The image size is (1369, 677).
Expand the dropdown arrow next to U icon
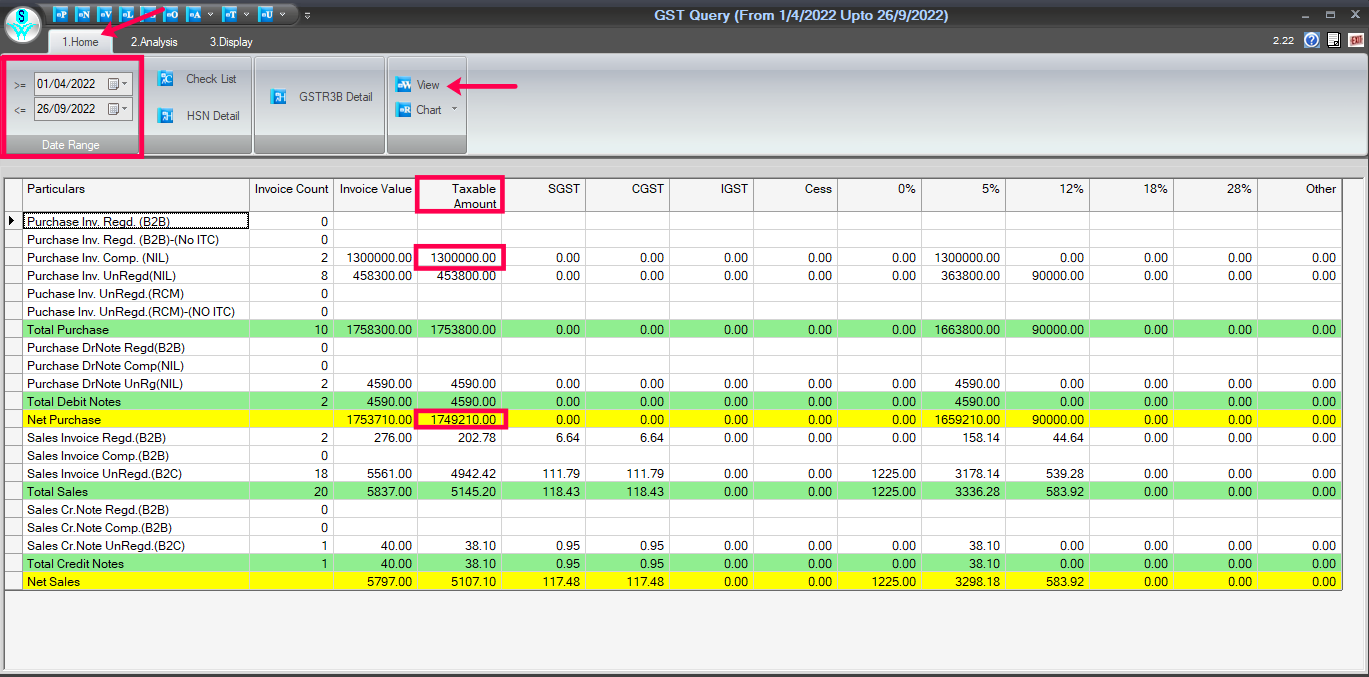(282, 15)
